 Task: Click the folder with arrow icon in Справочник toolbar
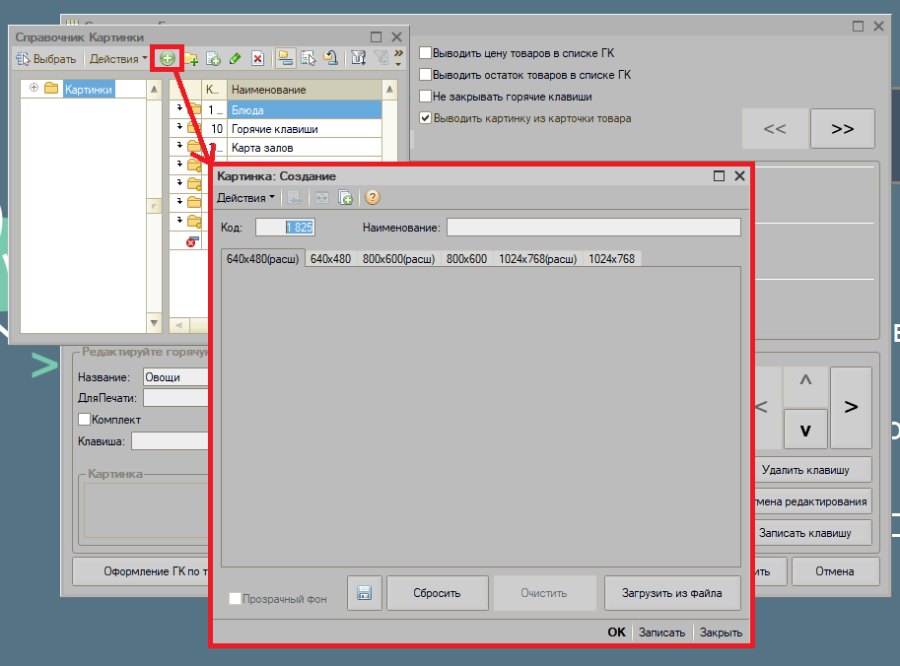331,58
